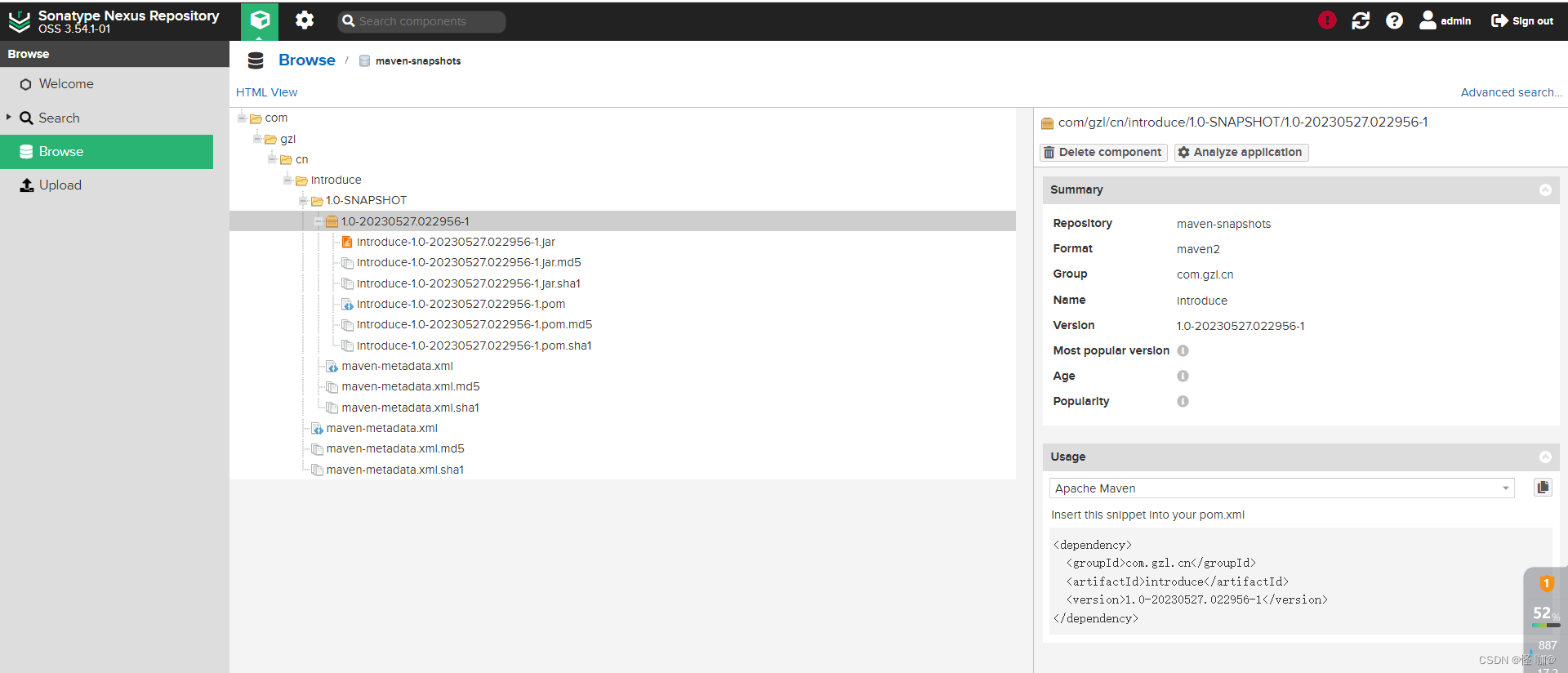This screenshot has width=1568, height=673.
Task: Click the Popularity info icon
Action: tap(1183, 401)
